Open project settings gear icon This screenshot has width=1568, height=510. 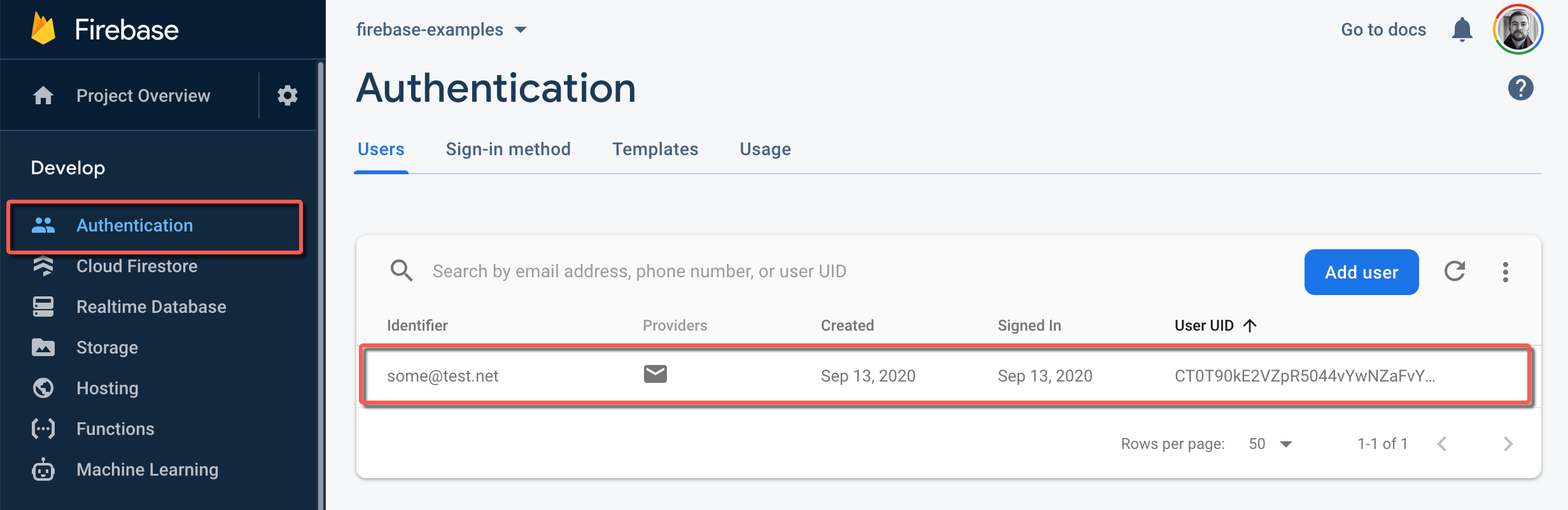pos(288,95)
